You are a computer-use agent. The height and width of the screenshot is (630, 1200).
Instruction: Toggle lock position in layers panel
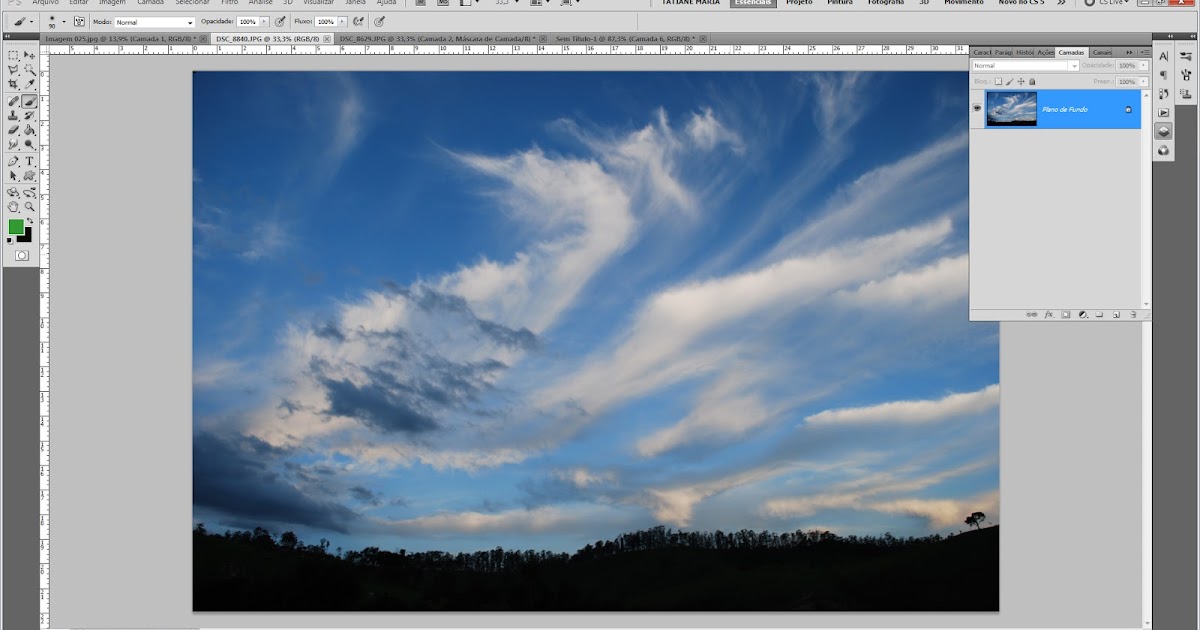point(1021,82)
